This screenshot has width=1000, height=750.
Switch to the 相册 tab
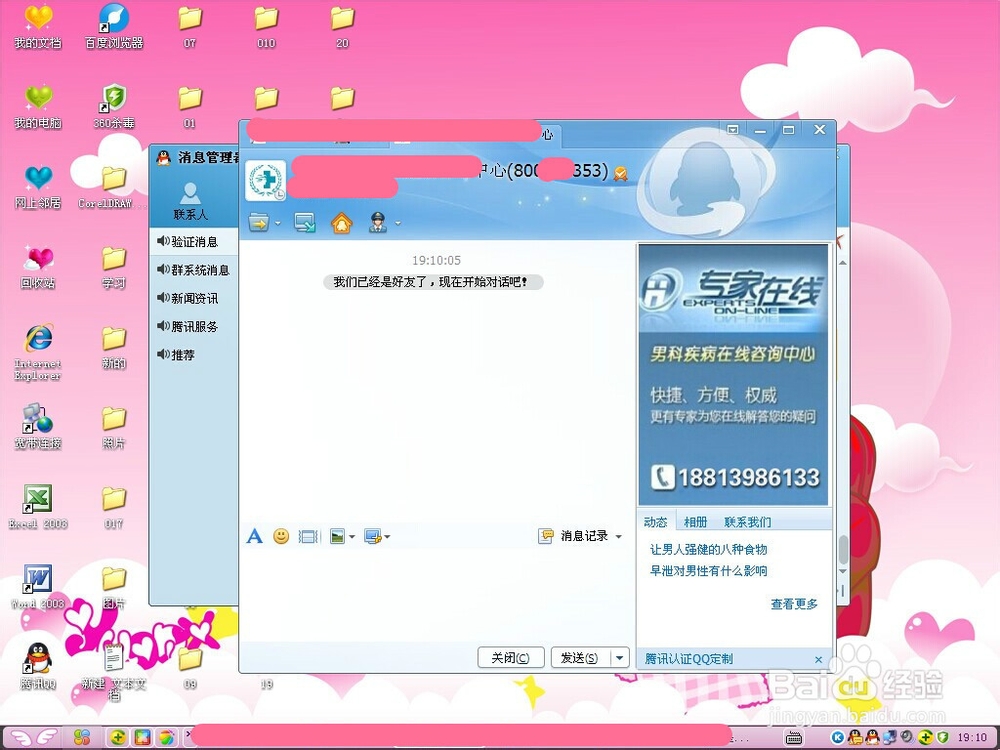pyautogui.click(x=695, y=522)
